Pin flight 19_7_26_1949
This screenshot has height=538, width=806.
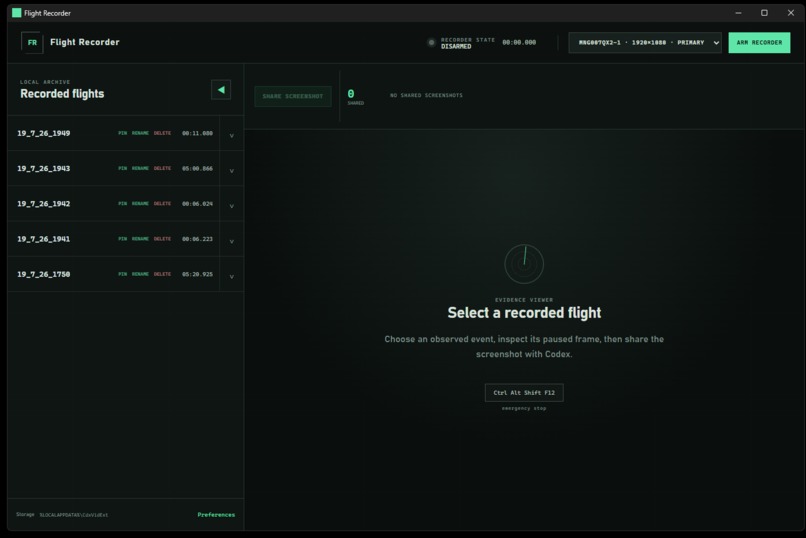coord(122,133)
